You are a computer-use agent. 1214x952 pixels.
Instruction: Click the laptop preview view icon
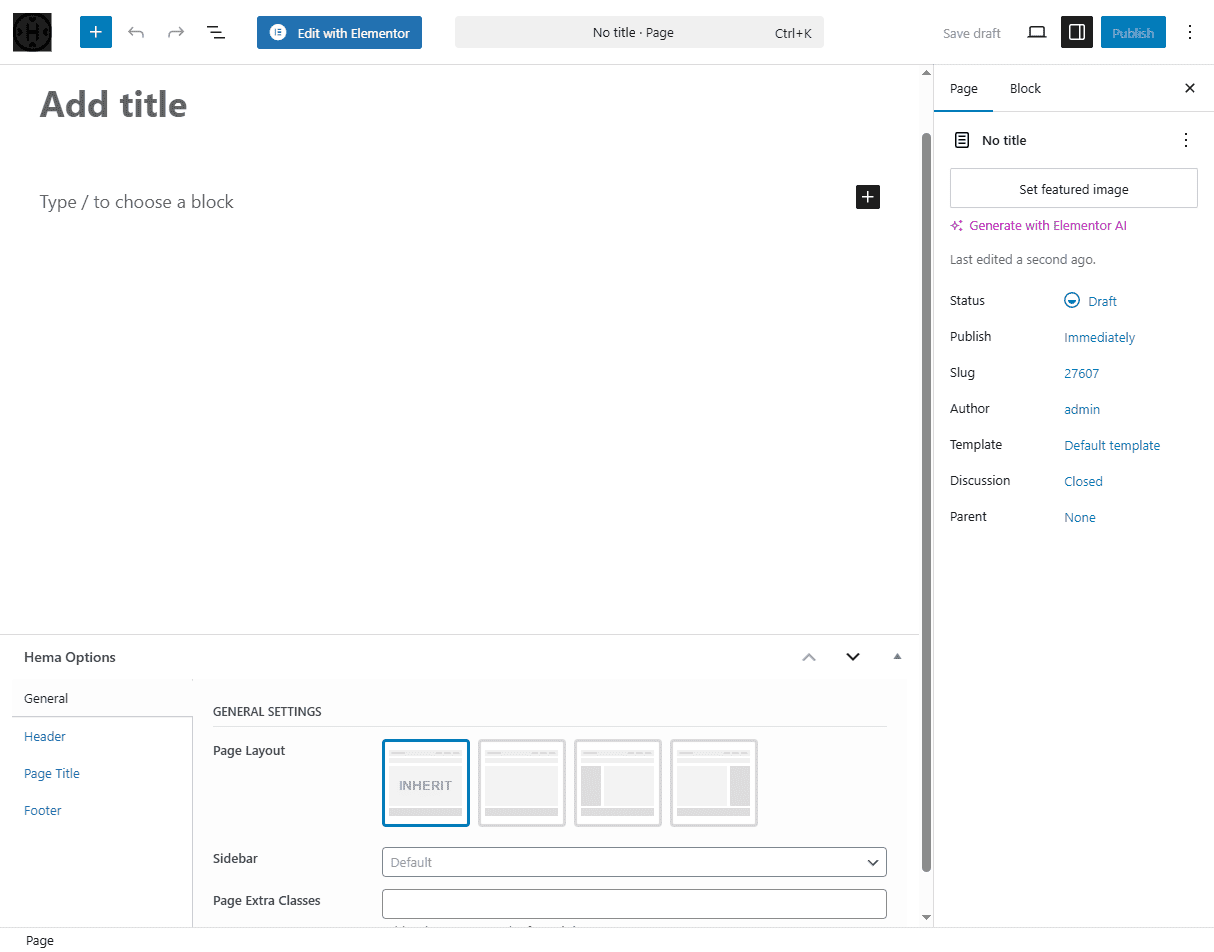point(1037,33)
